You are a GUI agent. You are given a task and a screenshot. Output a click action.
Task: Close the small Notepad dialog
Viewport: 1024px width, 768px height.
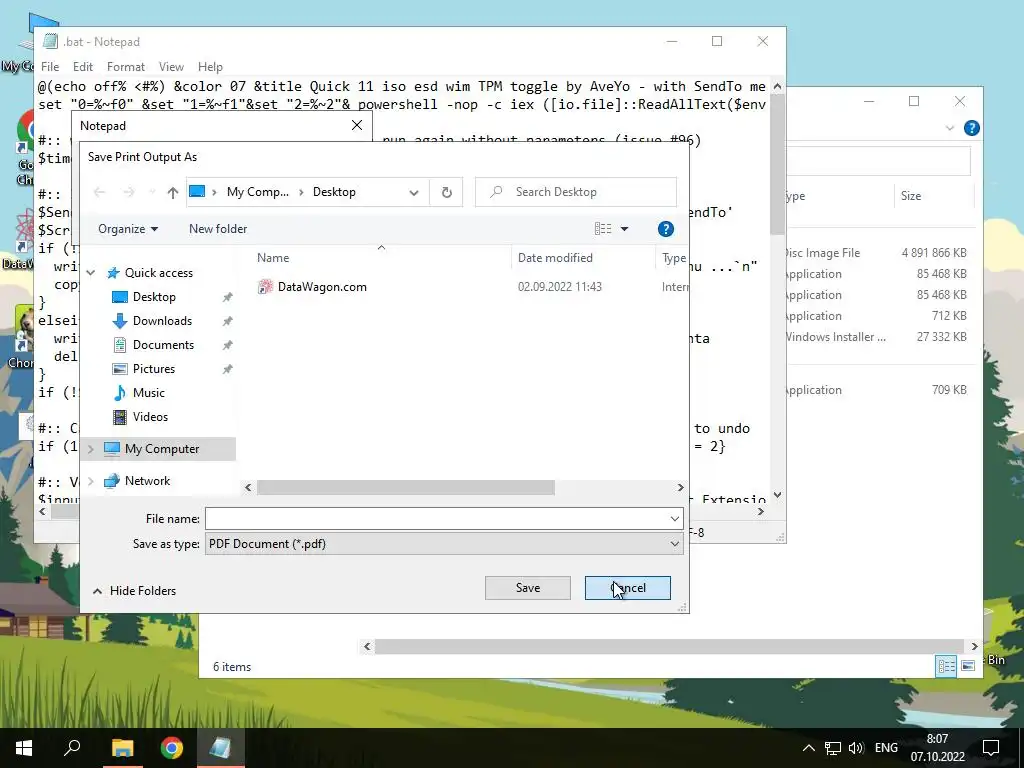(357, 125)
